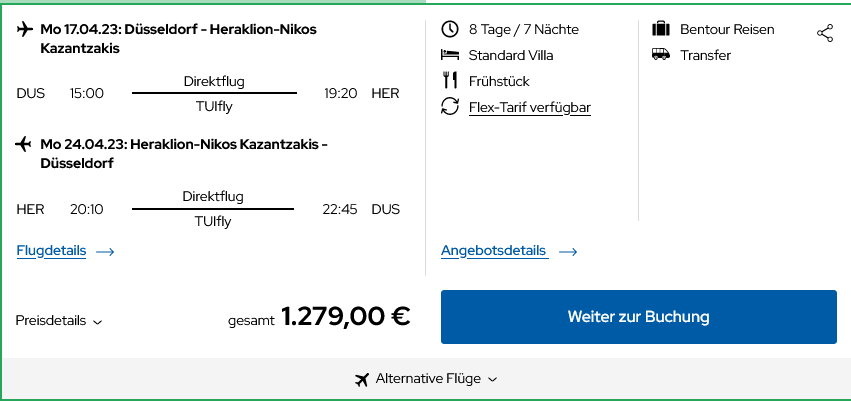Click the bed room type icon
The height and width of the screenshot is (402, 851).
pyautogui.click(x=450, y=55)
